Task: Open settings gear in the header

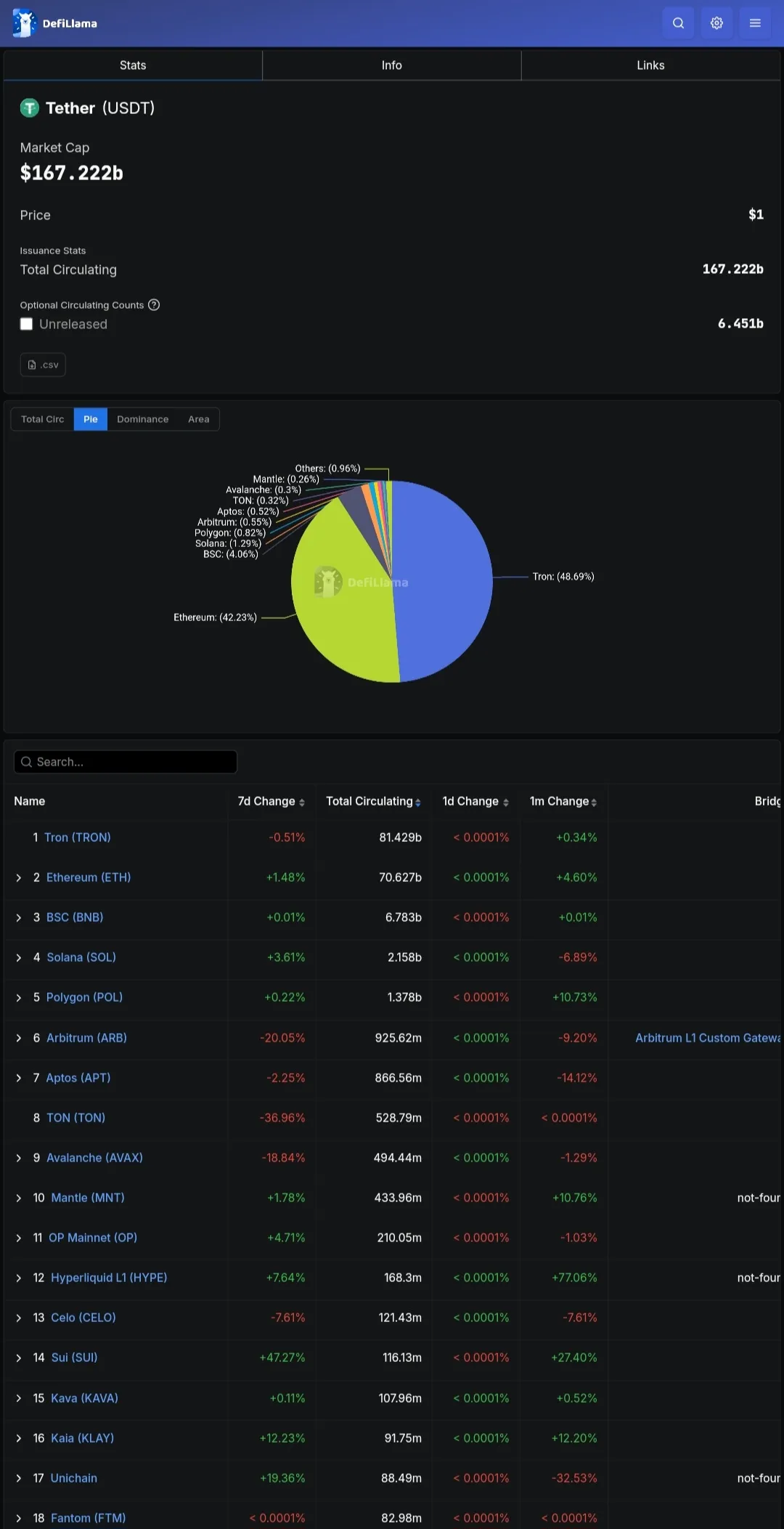Action: [x=716, y=23]
